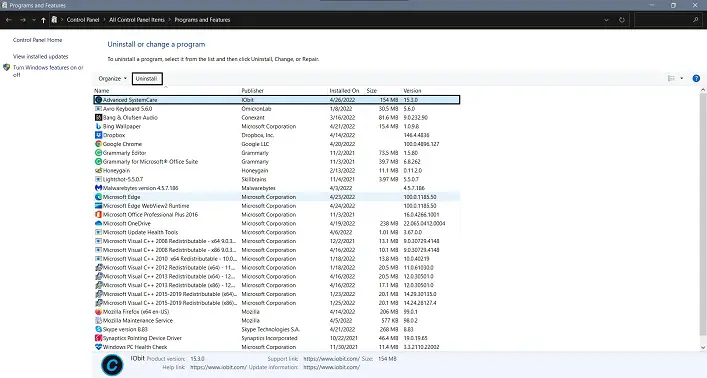Click the Bing Wallpaper icon
This screenshot has width=707, height=378.
coord(98,126)
